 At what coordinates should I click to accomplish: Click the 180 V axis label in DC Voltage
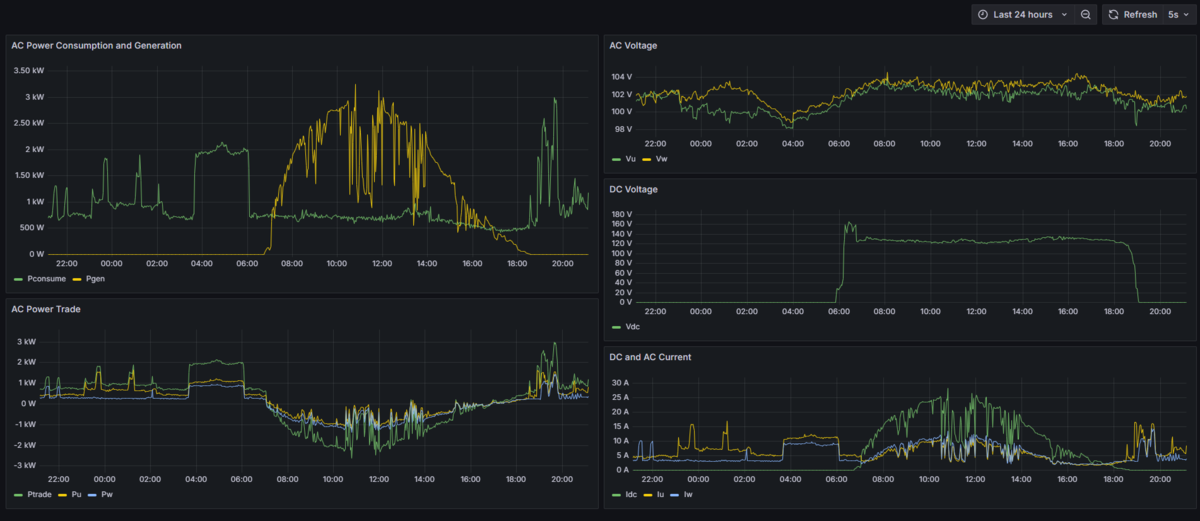pos(623,215)
